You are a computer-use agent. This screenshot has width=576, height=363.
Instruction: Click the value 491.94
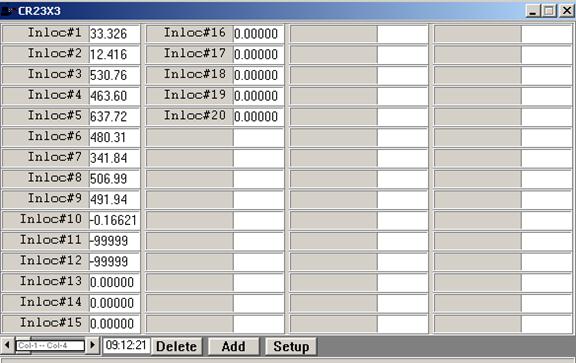115,199
